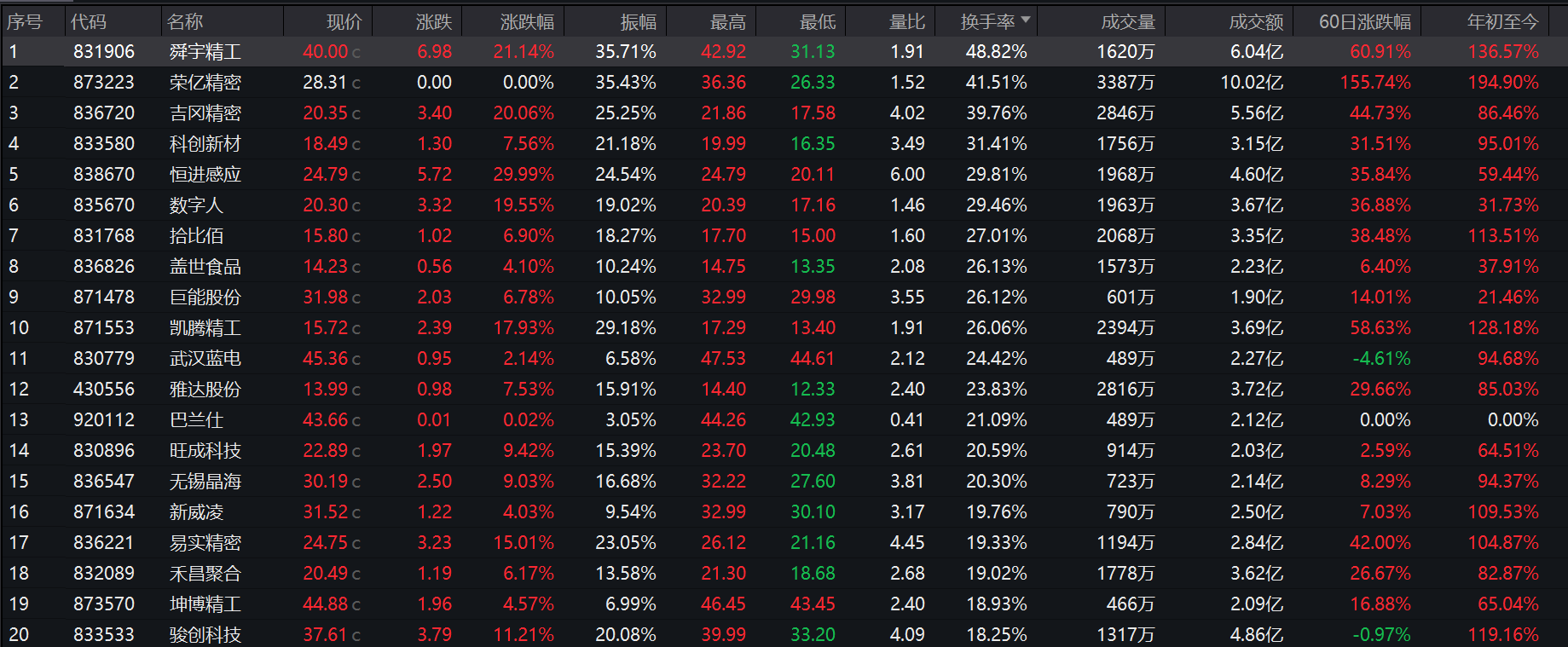Click stock code 830779
Screen dimensions: 1568x647
[104, 359]
